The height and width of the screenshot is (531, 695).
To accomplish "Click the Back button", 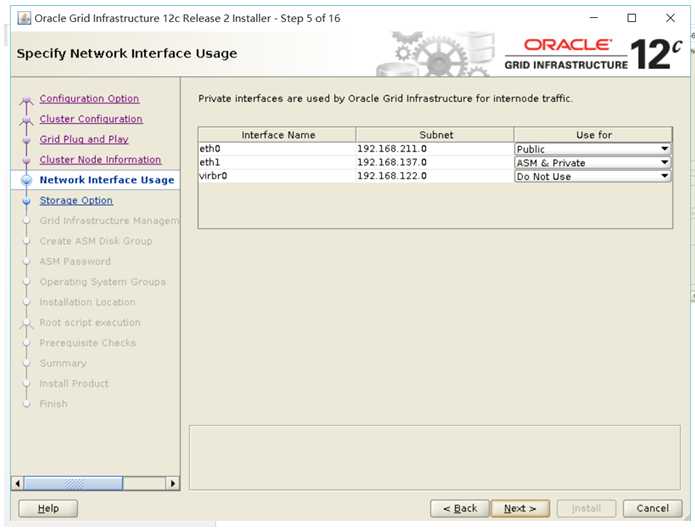I will tap(460, 508).
